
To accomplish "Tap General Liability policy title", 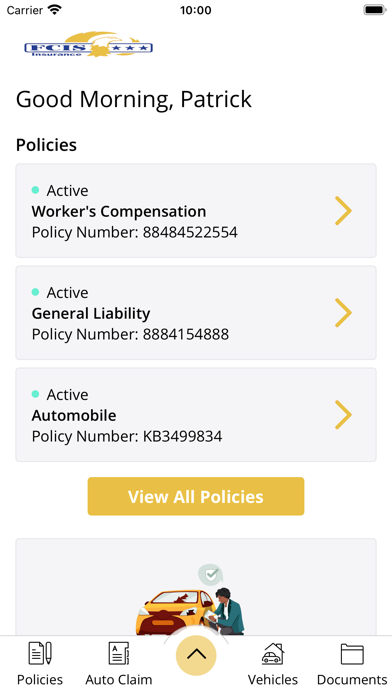I will tap(91, 313).
